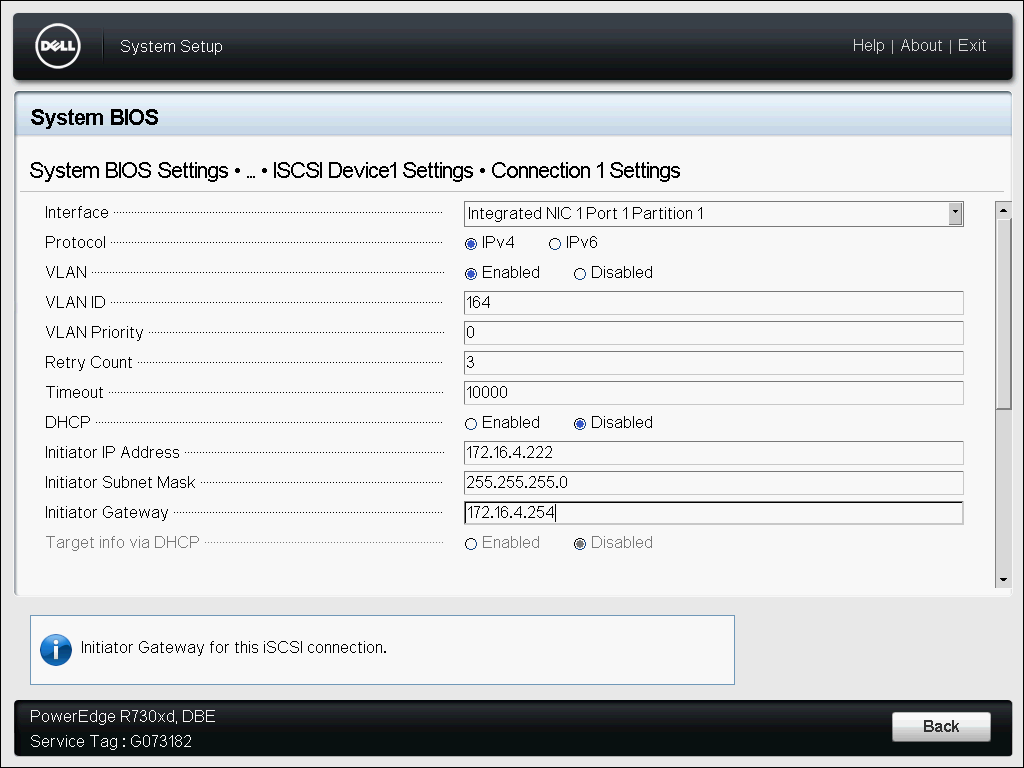Open Help in the header
The width and height of the screenshot is (1024, 768).
(x=868, y=46)
